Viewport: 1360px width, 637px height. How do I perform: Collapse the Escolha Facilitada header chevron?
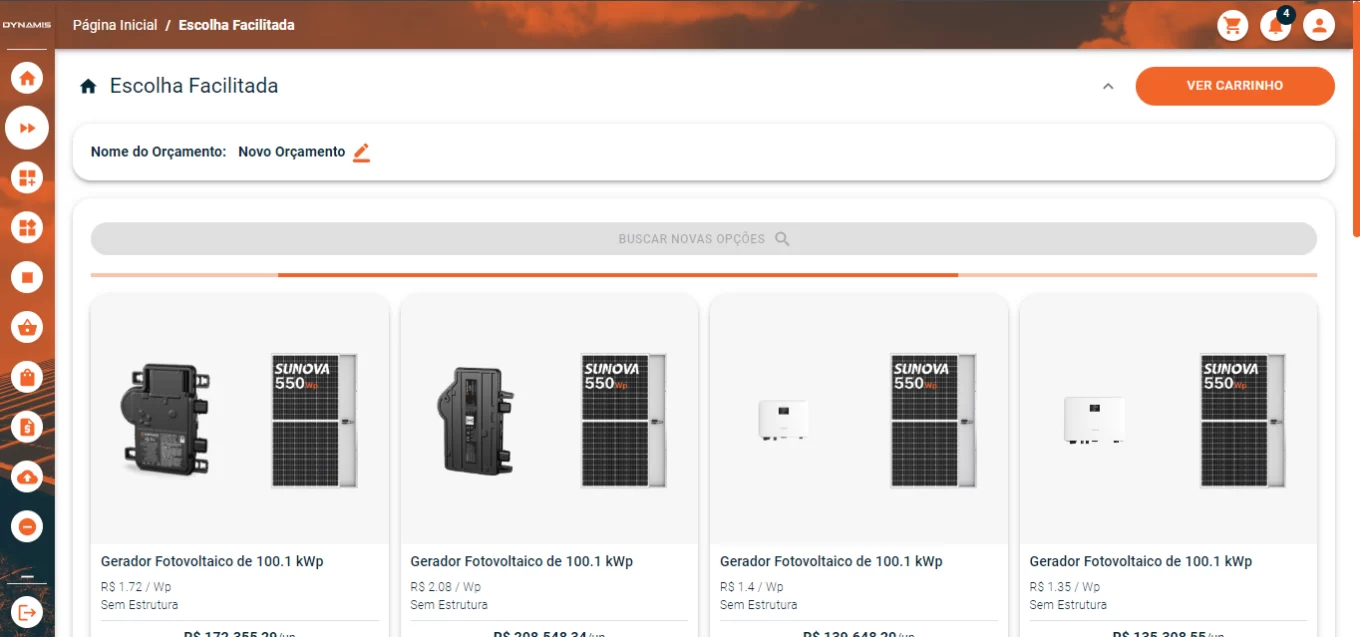pos(1108,86)
